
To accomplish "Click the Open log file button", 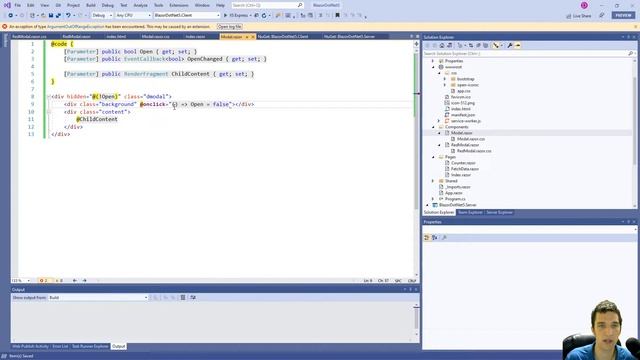I will [229, 27].
